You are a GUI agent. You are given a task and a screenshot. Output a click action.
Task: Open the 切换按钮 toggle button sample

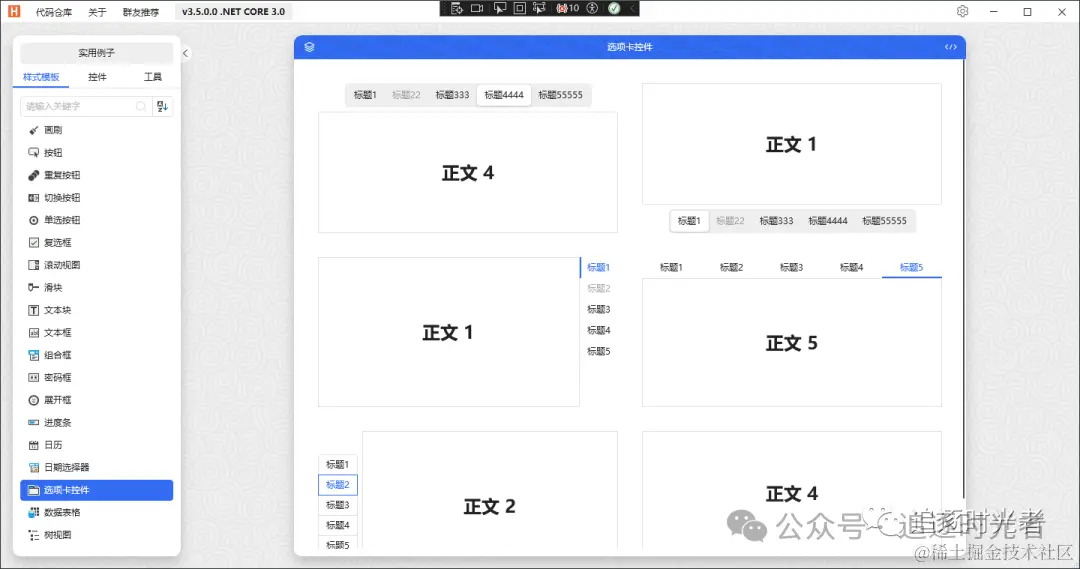(96, 198)
